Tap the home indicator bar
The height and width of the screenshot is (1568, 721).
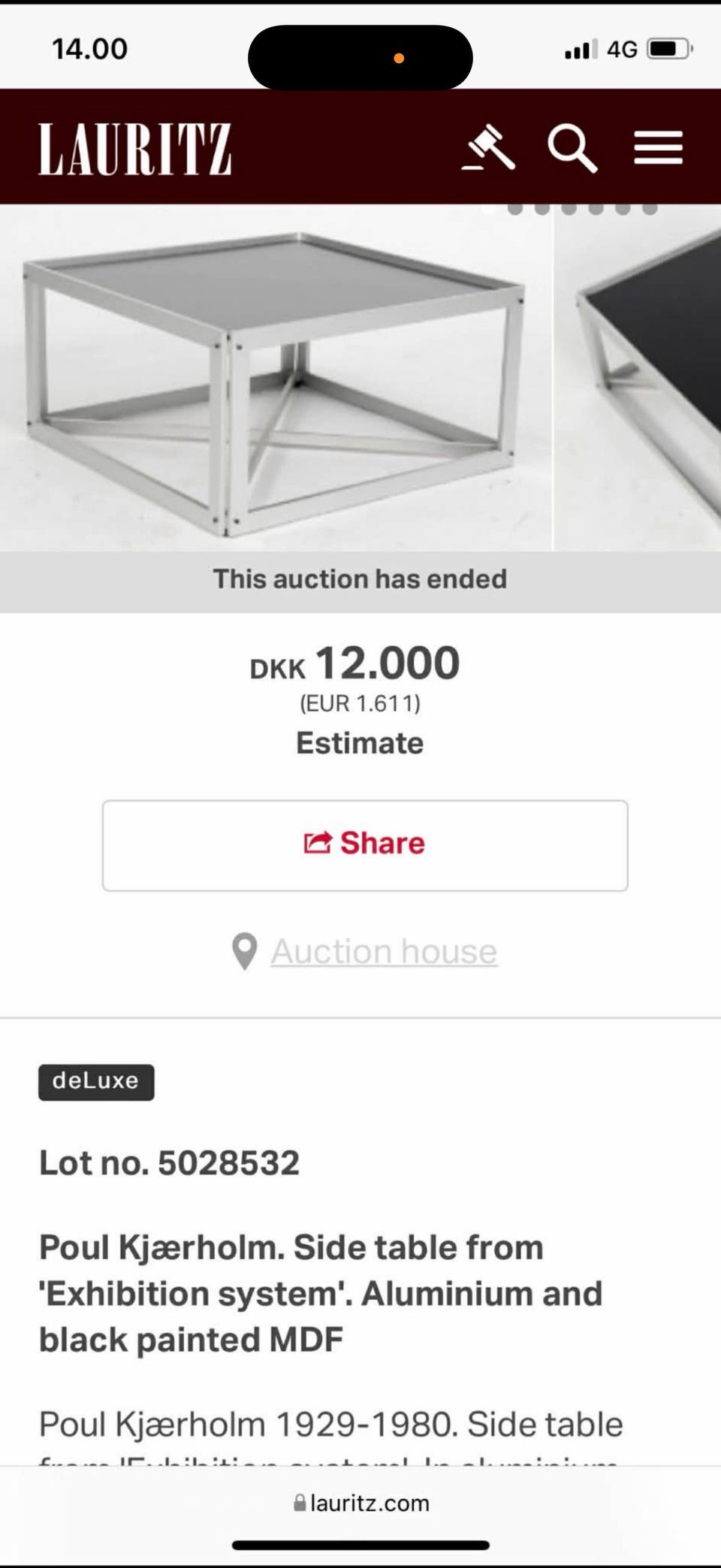(x=360, y=1545)
